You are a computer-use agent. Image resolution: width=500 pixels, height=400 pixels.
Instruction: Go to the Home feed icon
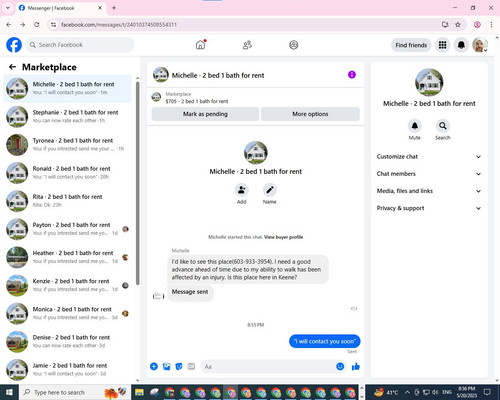point(200,45)
